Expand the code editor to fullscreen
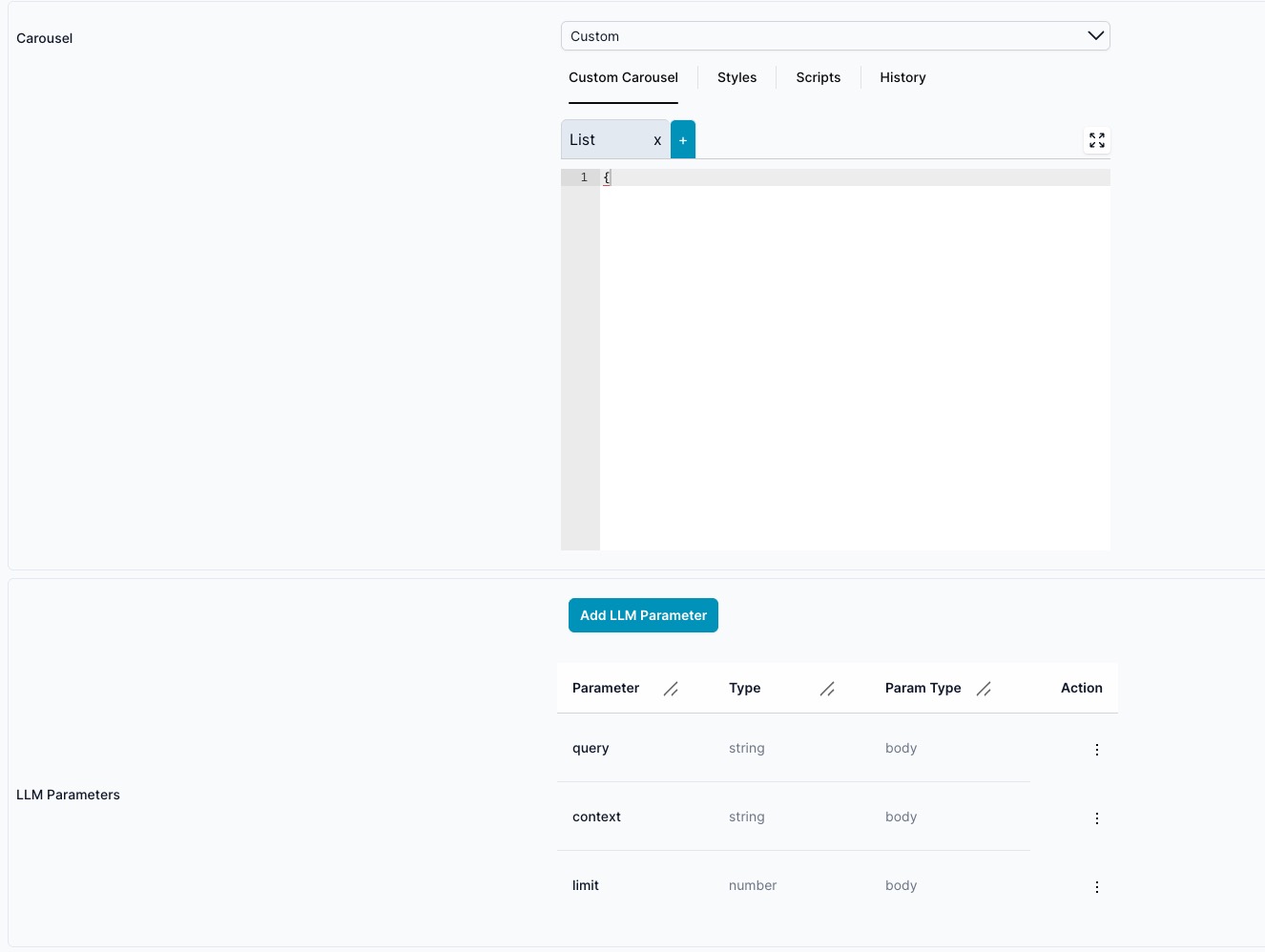 point(1097,140)
